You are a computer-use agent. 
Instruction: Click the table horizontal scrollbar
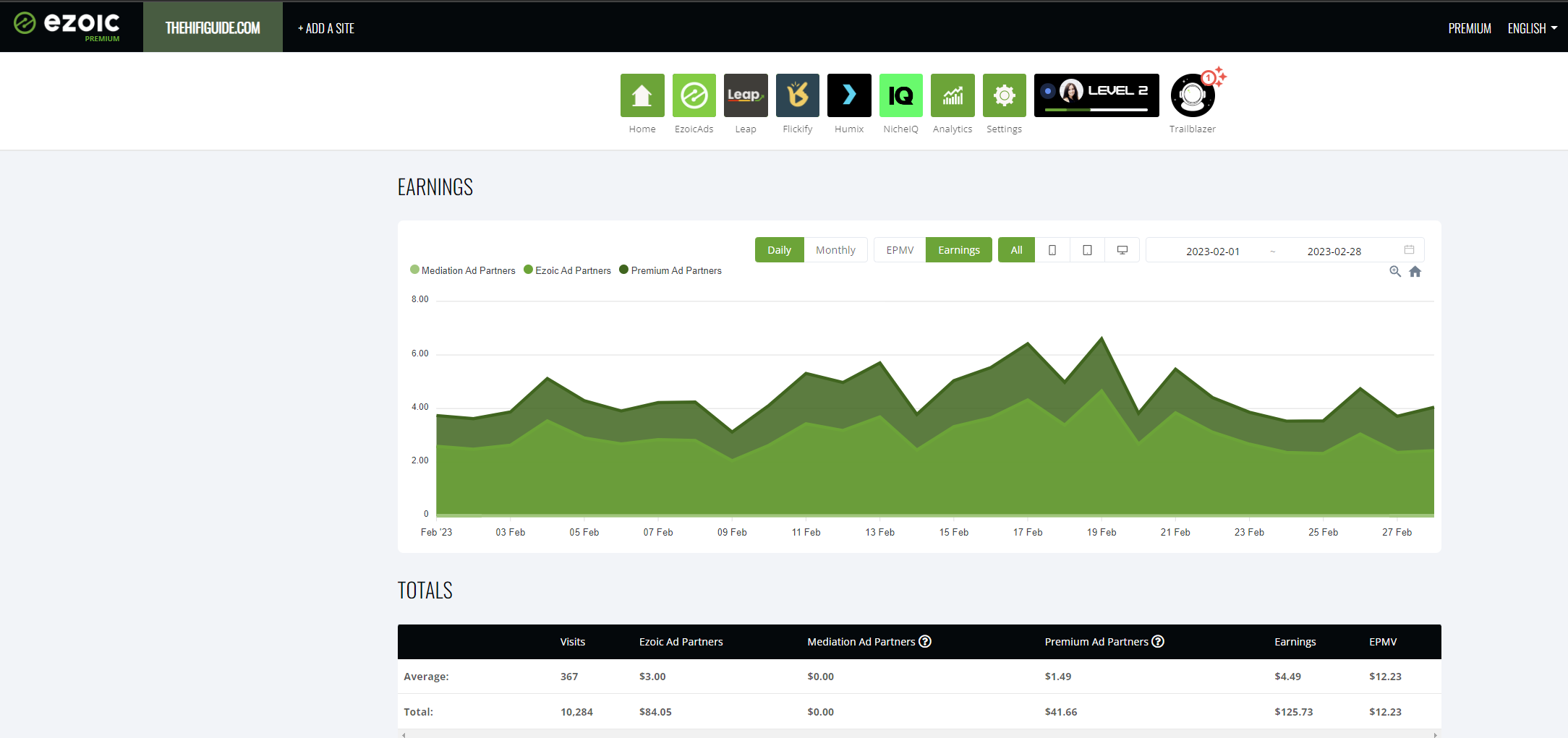click(x=919, y=734)
